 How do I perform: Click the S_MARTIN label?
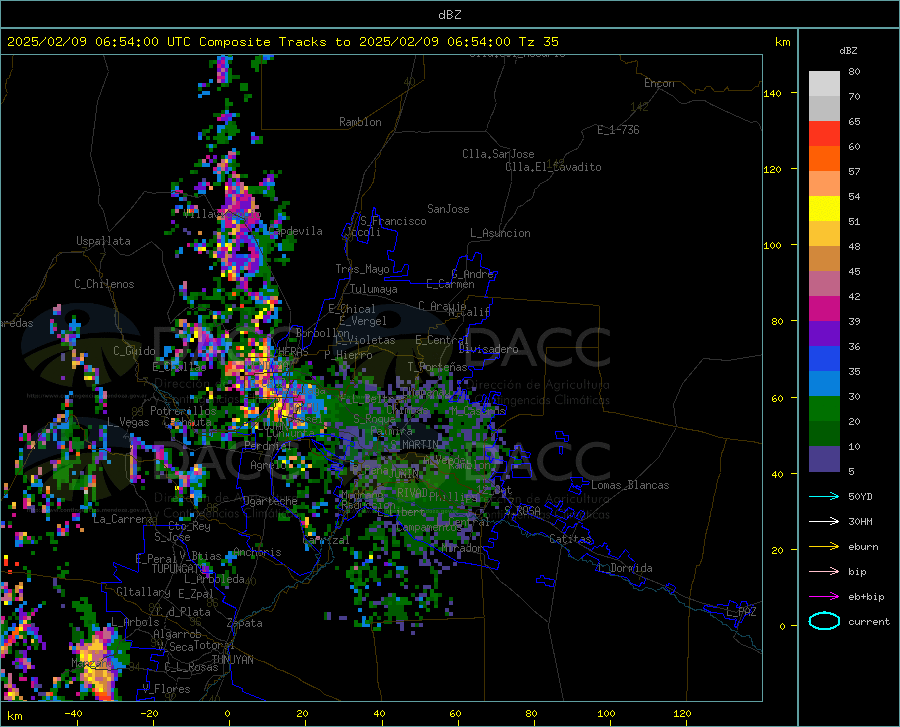tap(414, 445)
